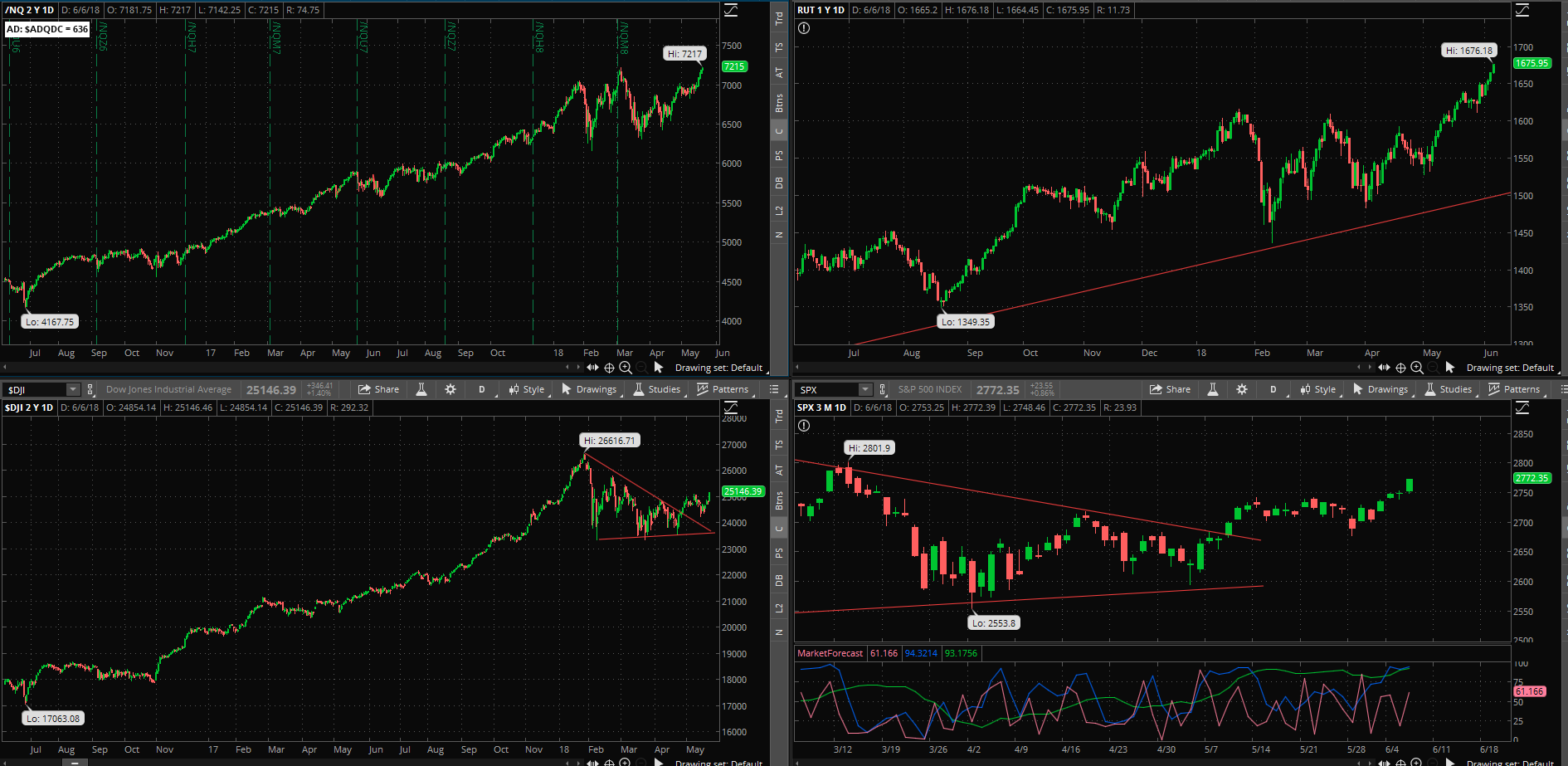Open the list menu icon in $DJI toolbar
The width and height of the screenshot is (1568, 766).
774,389
